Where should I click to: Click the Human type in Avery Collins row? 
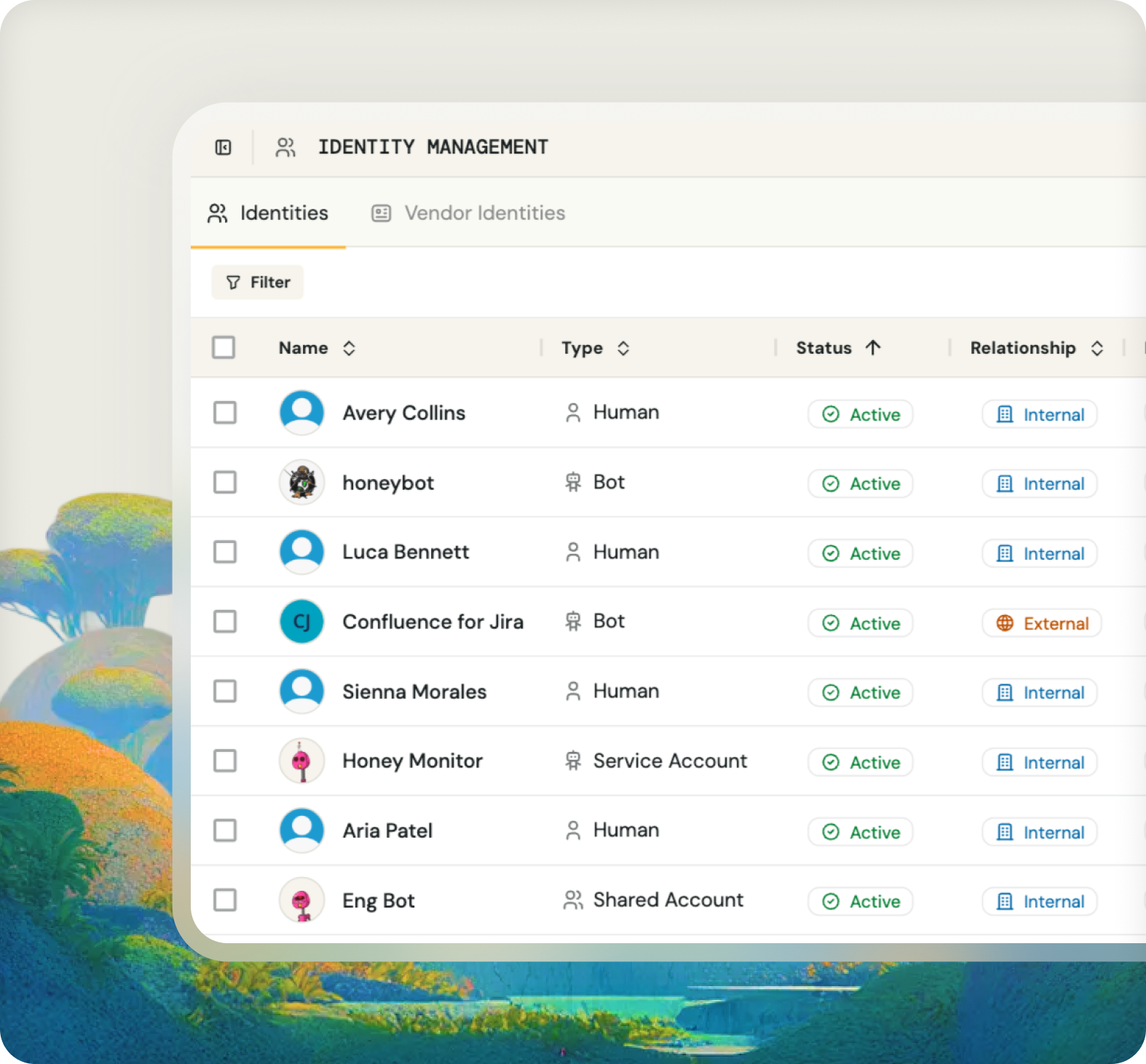[626, 412]
